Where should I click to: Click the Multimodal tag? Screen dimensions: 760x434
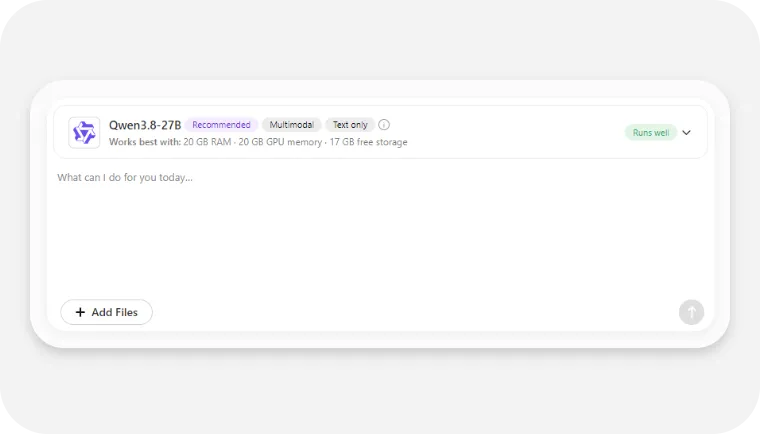pyautogui.click(x=292, y=125)
